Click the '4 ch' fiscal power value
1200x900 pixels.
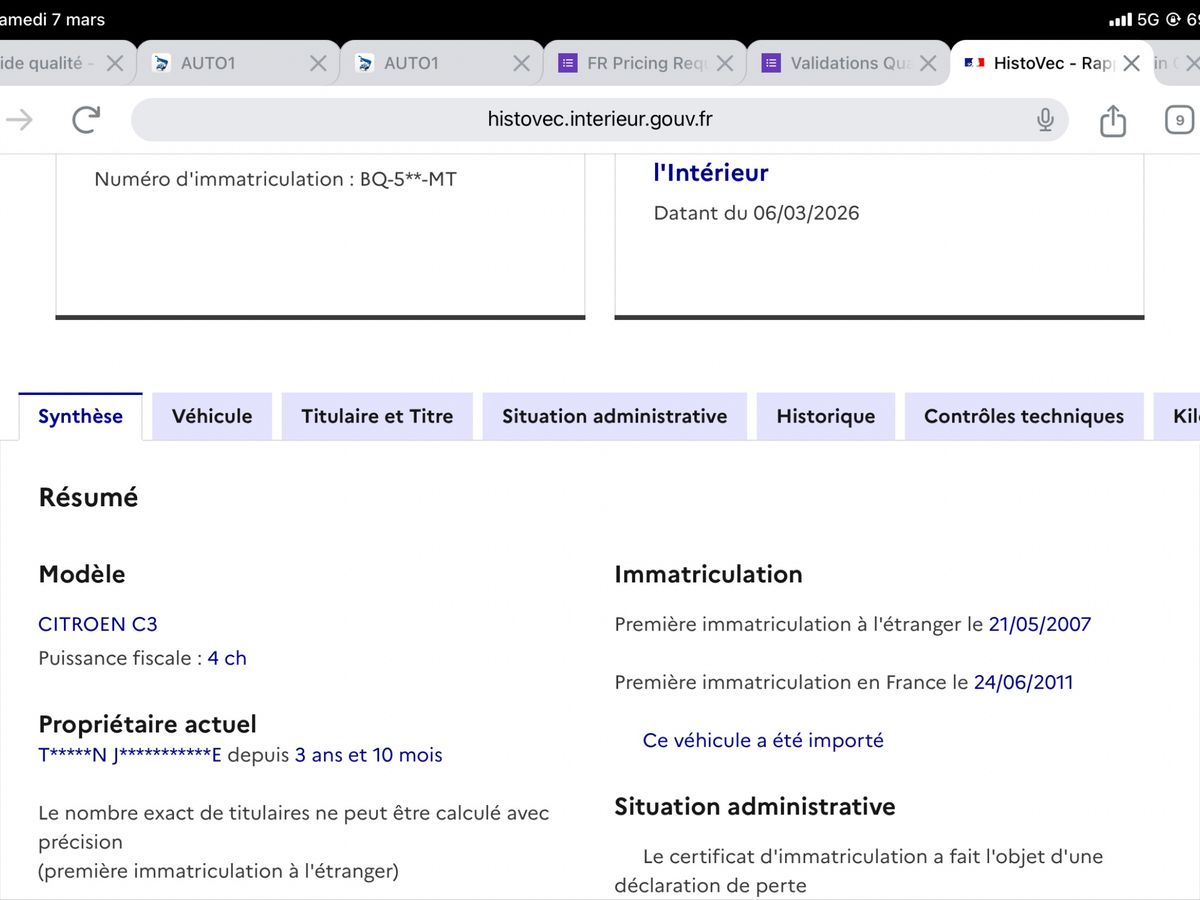point(227,658)
